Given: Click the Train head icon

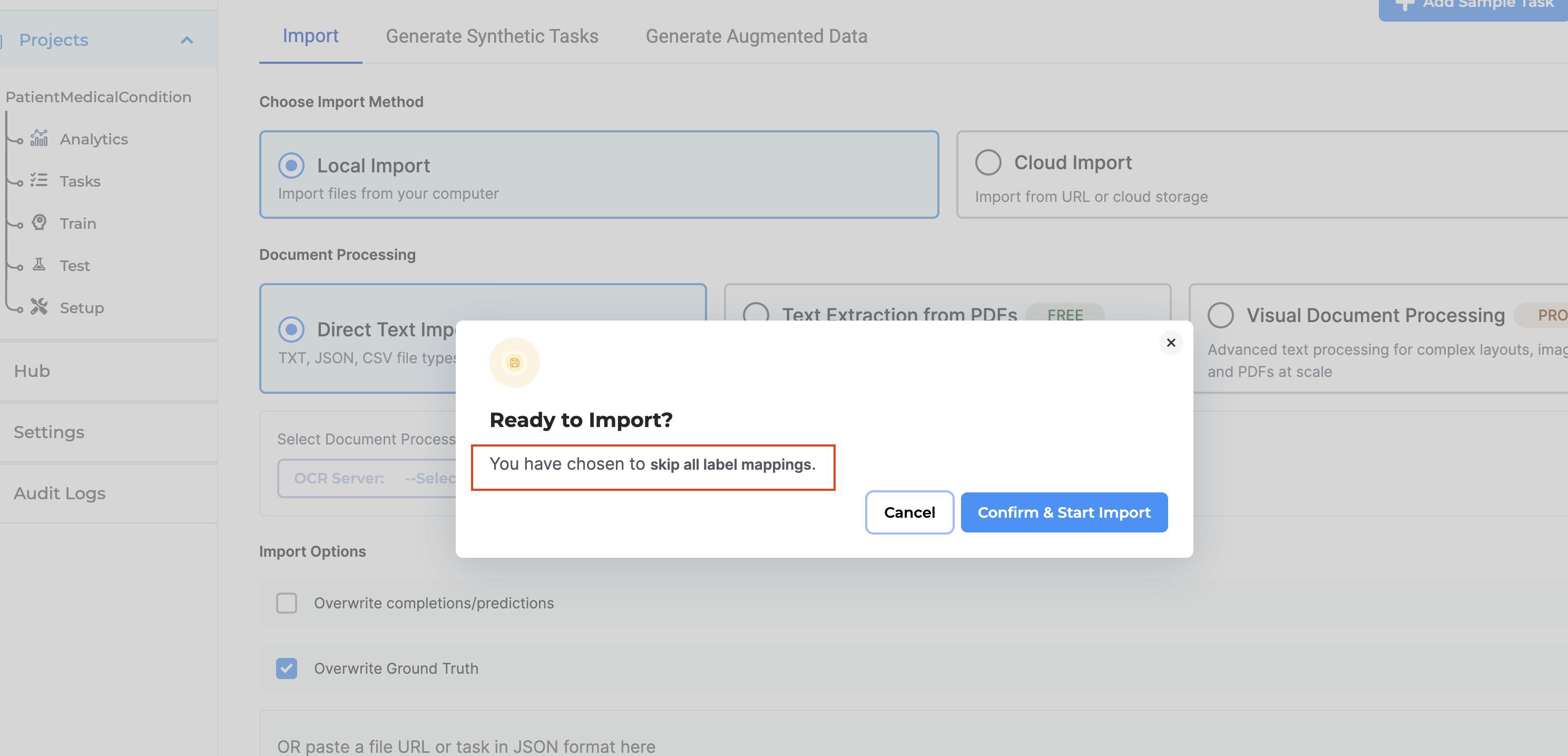Looking at the screenshot, I should [x=39, y=222].
